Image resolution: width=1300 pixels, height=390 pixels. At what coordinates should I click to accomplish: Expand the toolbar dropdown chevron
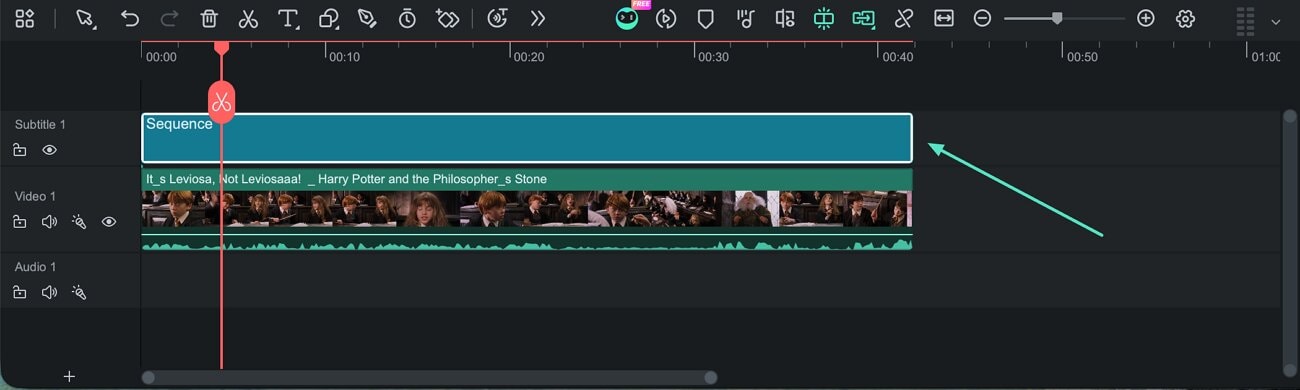point(1275,21)
